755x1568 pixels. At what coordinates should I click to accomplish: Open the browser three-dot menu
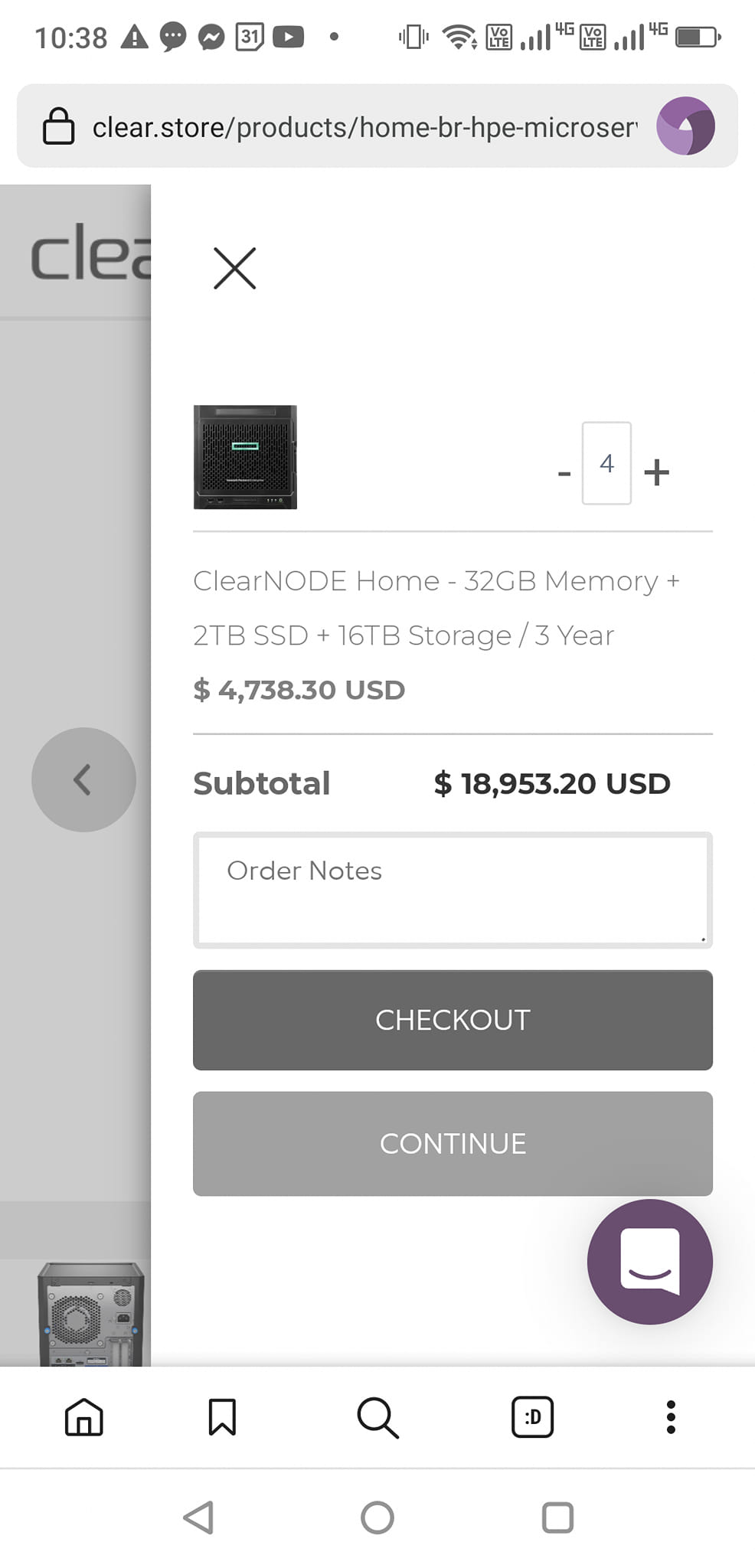[671, 1417]
